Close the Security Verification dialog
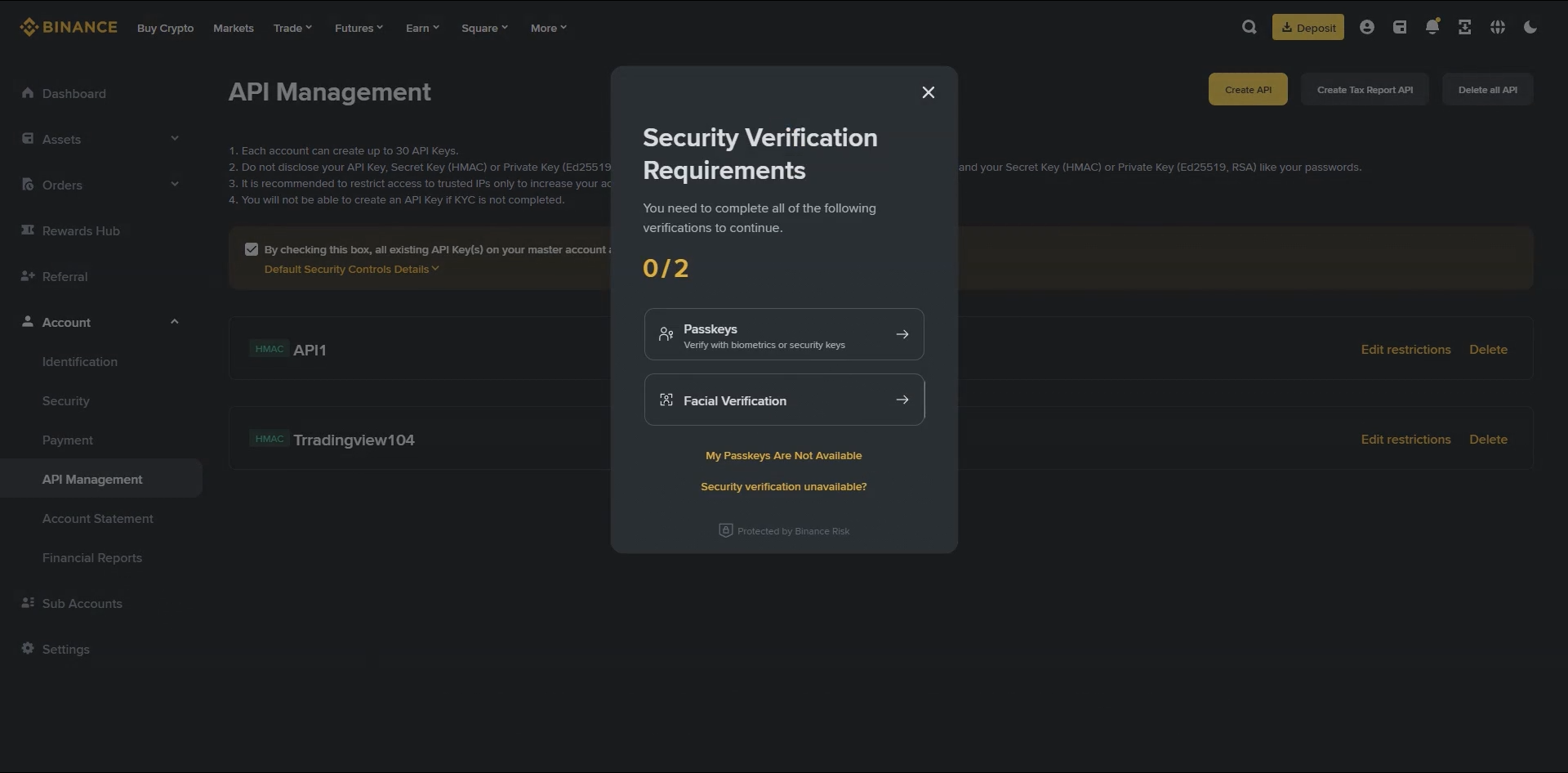Screen dimensions: 1568x773 (x=929, y=92)
